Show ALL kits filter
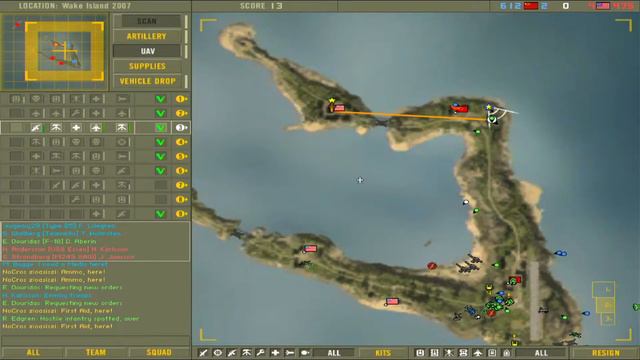640x360 pixels. 333,353
